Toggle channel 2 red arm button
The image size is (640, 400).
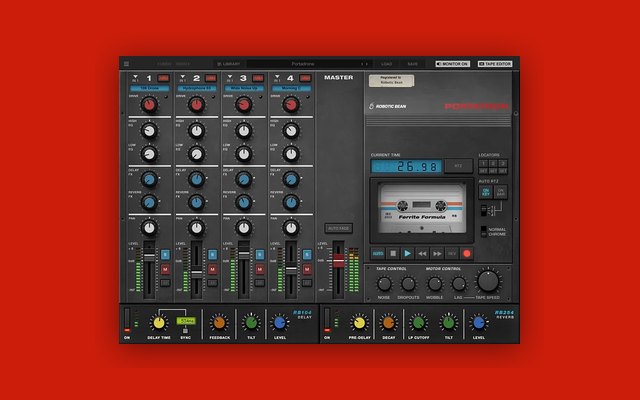[x=211, y=78]
